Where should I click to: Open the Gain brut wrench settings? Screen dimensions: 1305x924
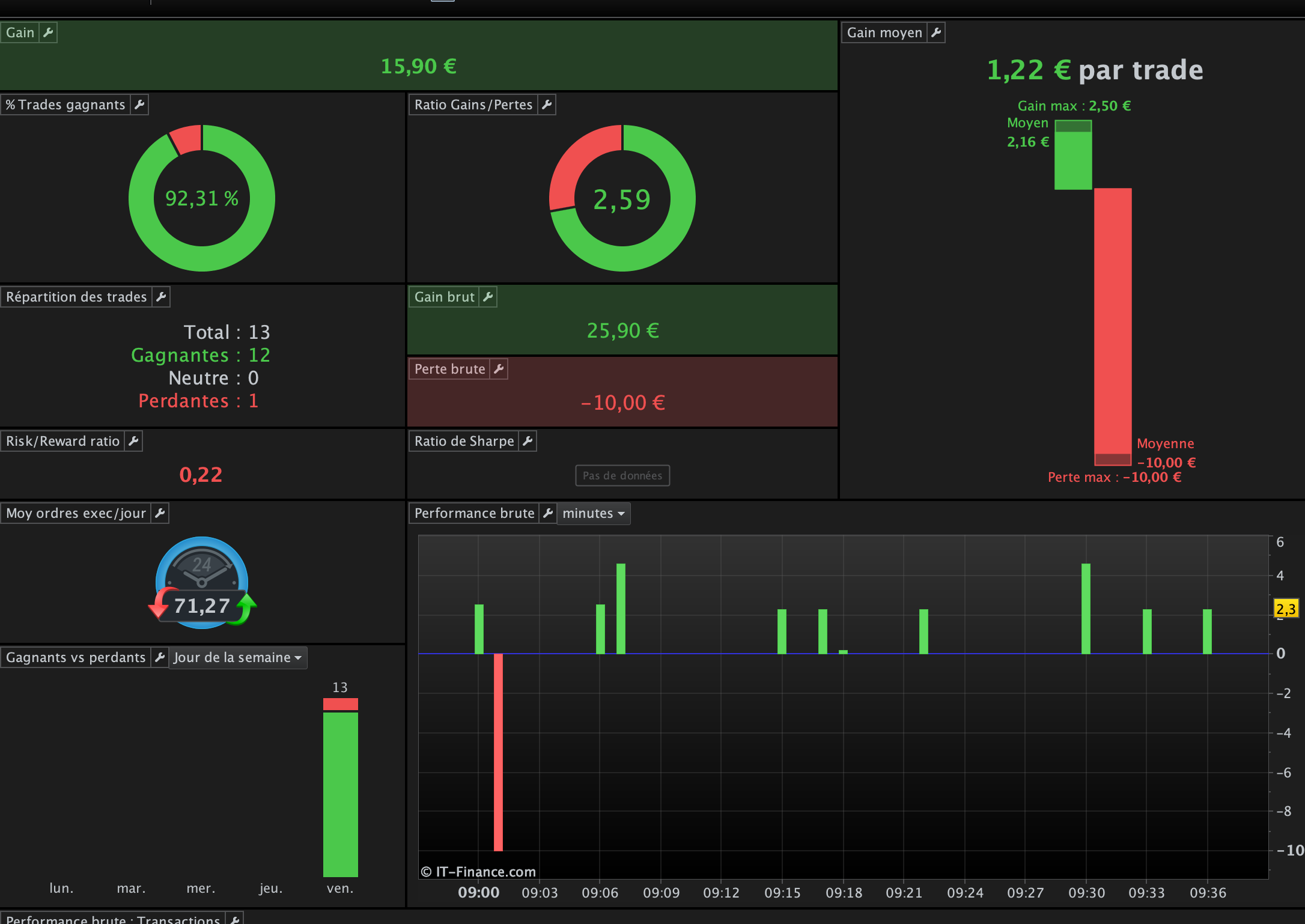click(488, 297)
